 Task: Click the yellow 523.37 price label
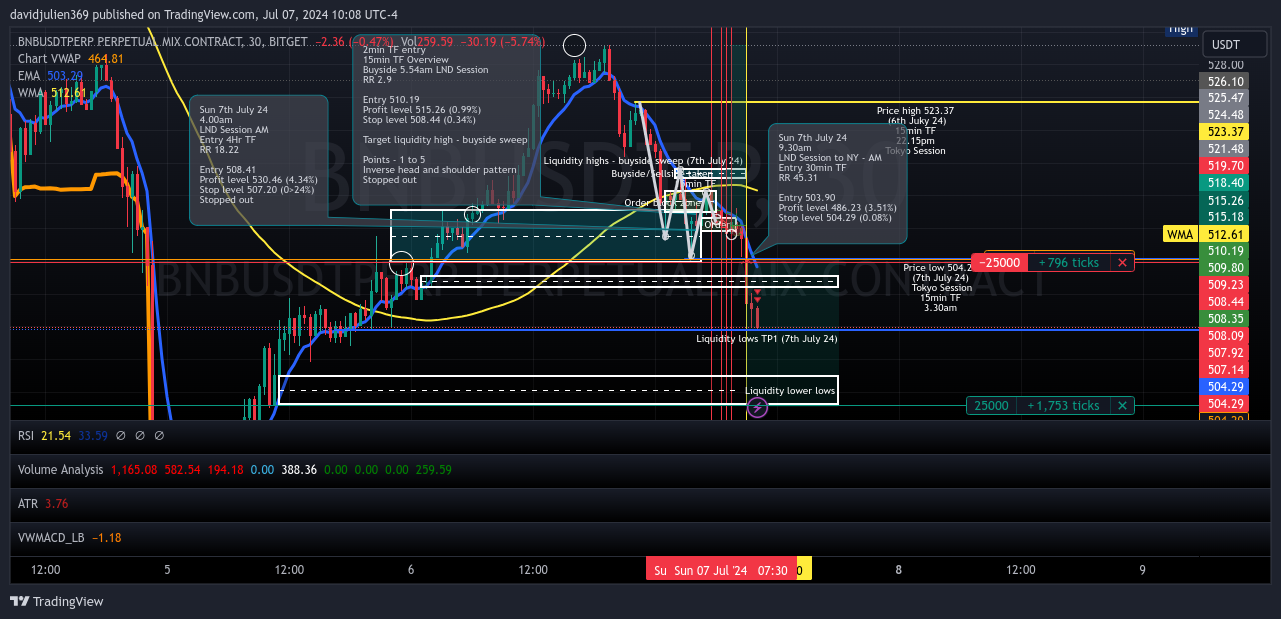click(x=1225, y=132)
